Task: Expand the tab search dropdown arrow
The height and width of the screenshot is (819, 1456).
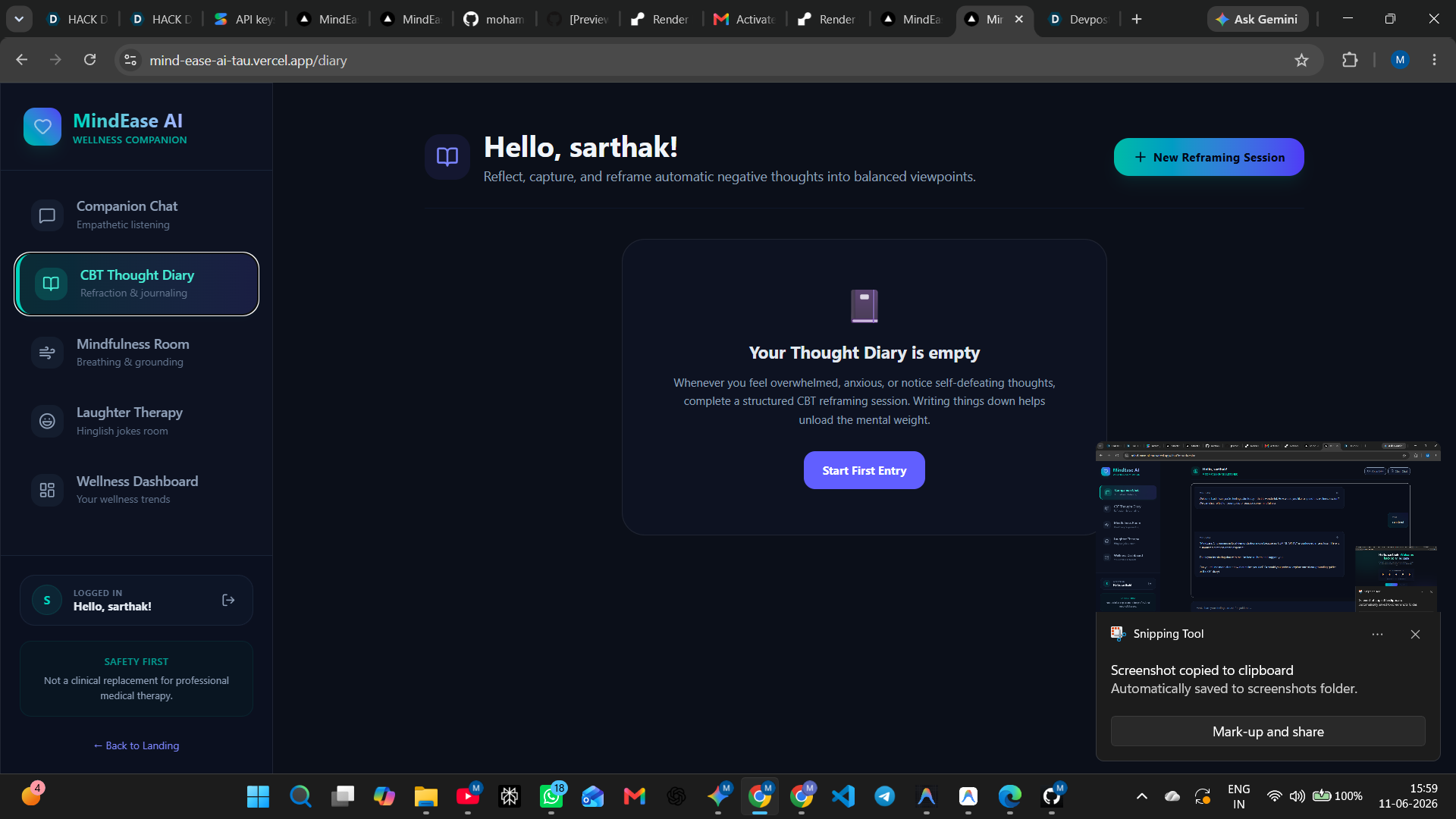Action: (18, 19)
